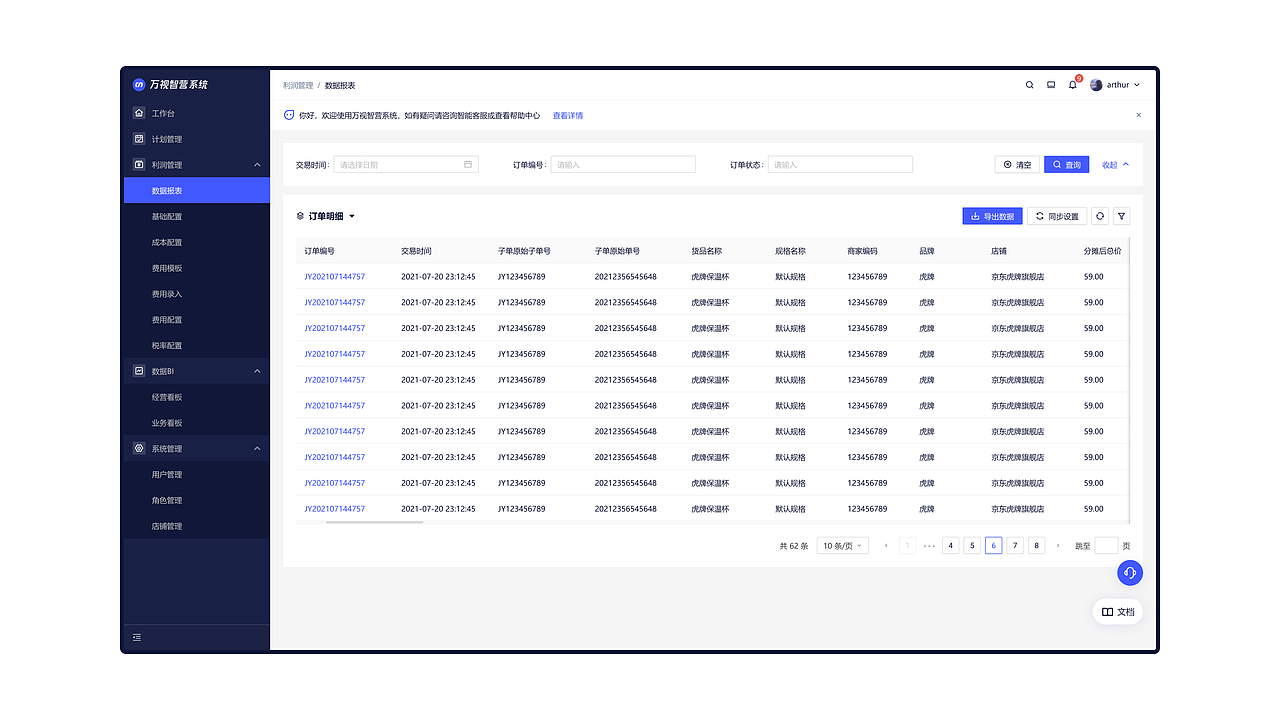Open the floating customer service headset button

pyautogui.click(x=1130, y=573)
